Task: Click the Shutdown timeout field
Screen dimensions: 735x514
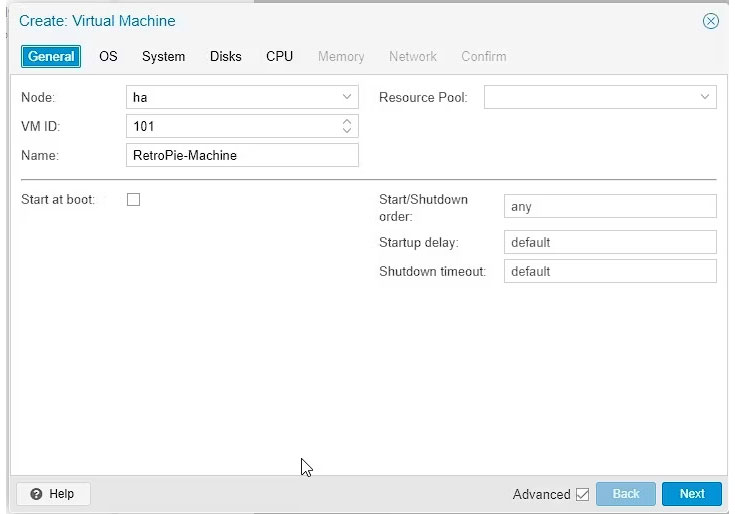Action: click(610, 271)
